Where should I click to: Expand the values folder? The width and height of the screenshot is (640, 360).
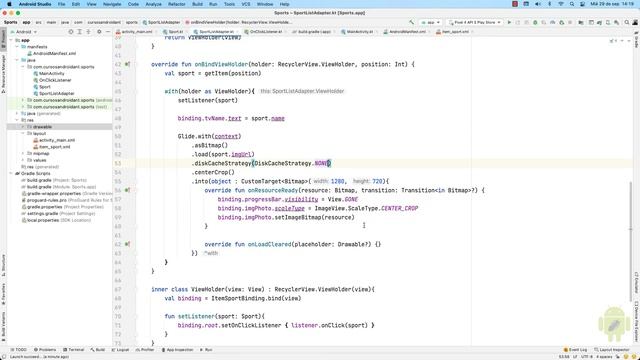[x=23, y=160]
